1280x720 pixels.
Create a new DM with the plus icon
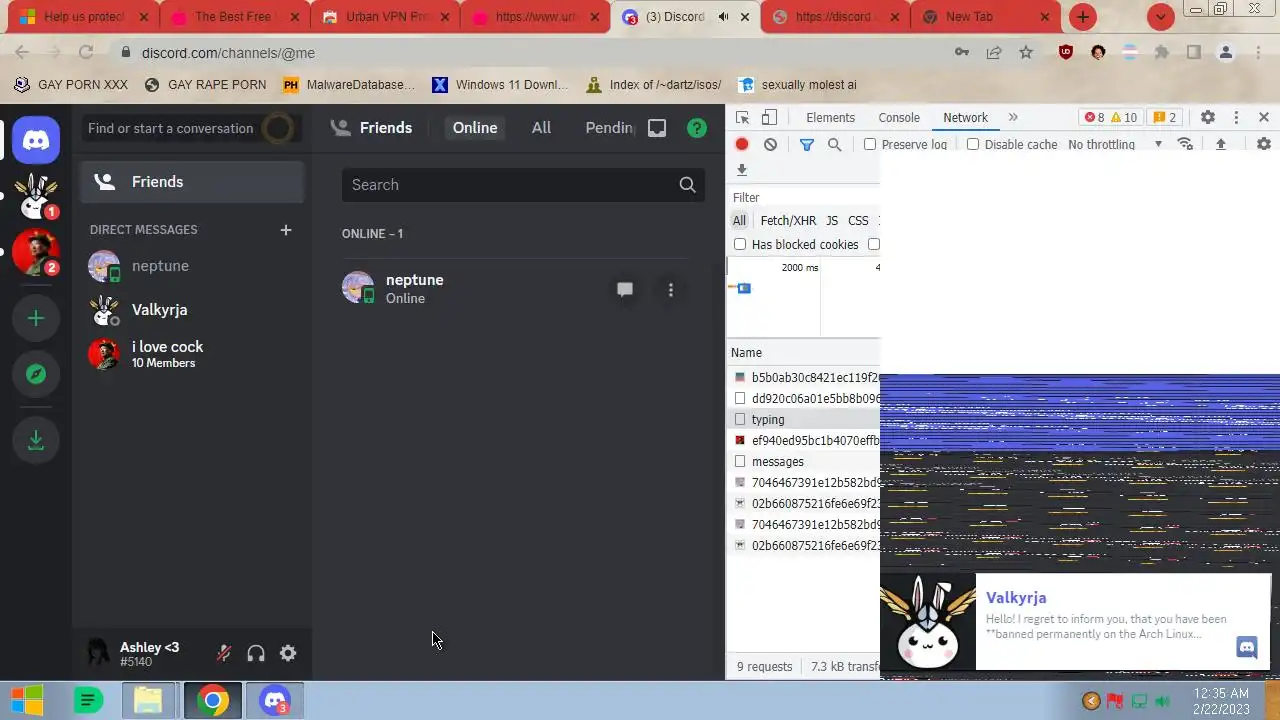pyautogui.click(x=285, y=230)
